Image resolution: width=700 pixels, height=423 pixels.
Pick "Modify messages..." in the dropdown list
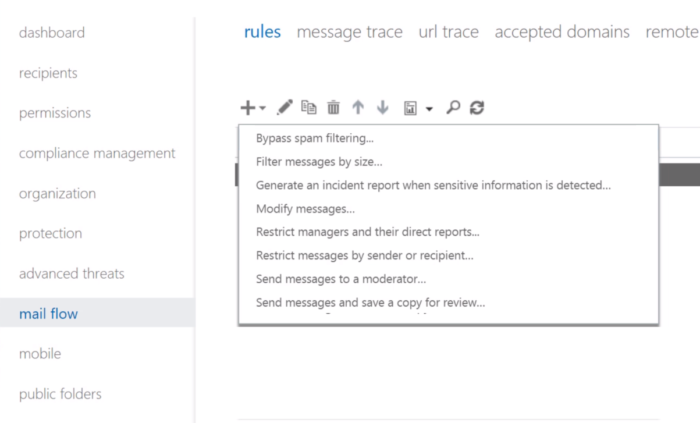[x=305, y=209]
